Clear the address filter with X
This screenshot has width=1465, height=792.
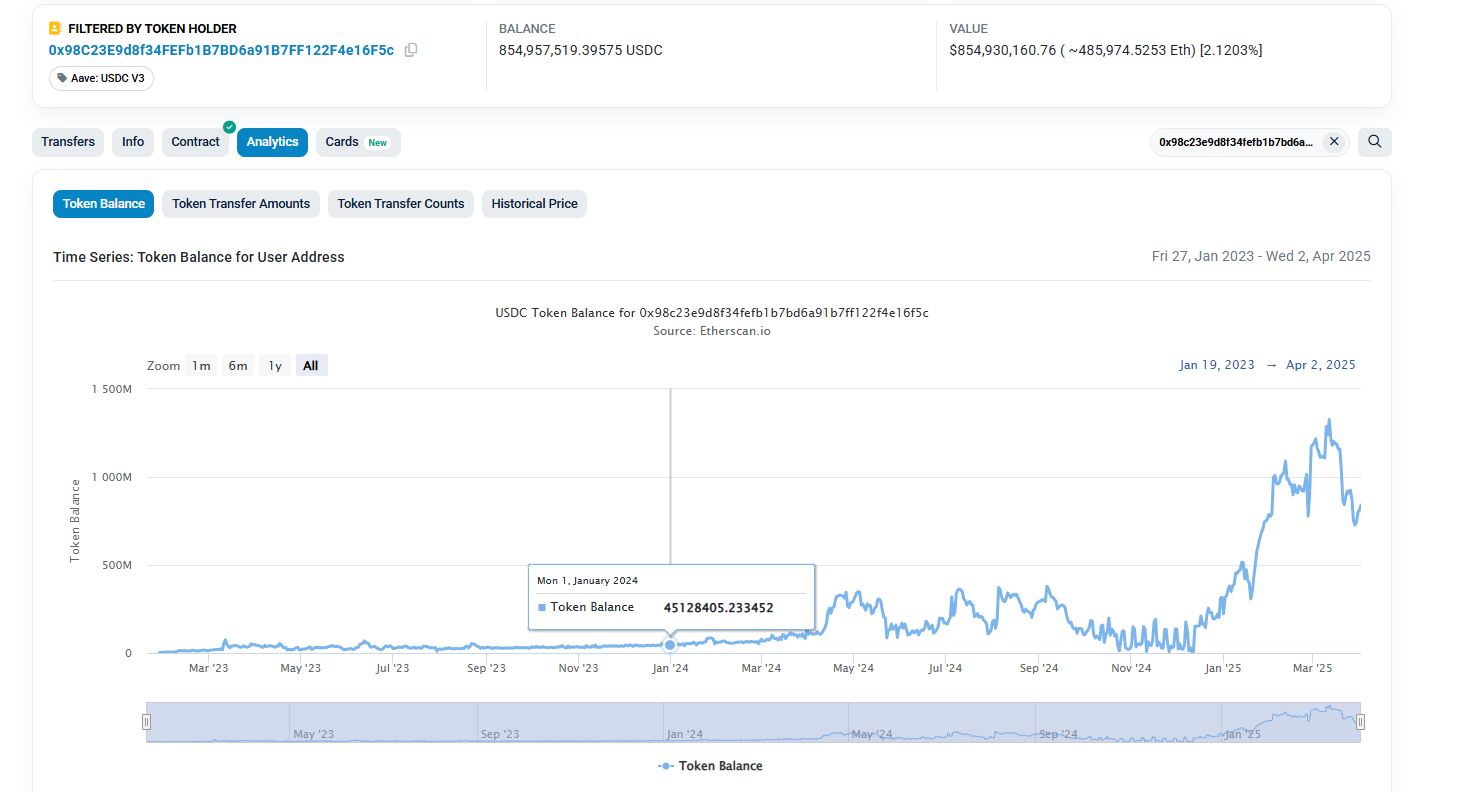tap(1333, 142)
